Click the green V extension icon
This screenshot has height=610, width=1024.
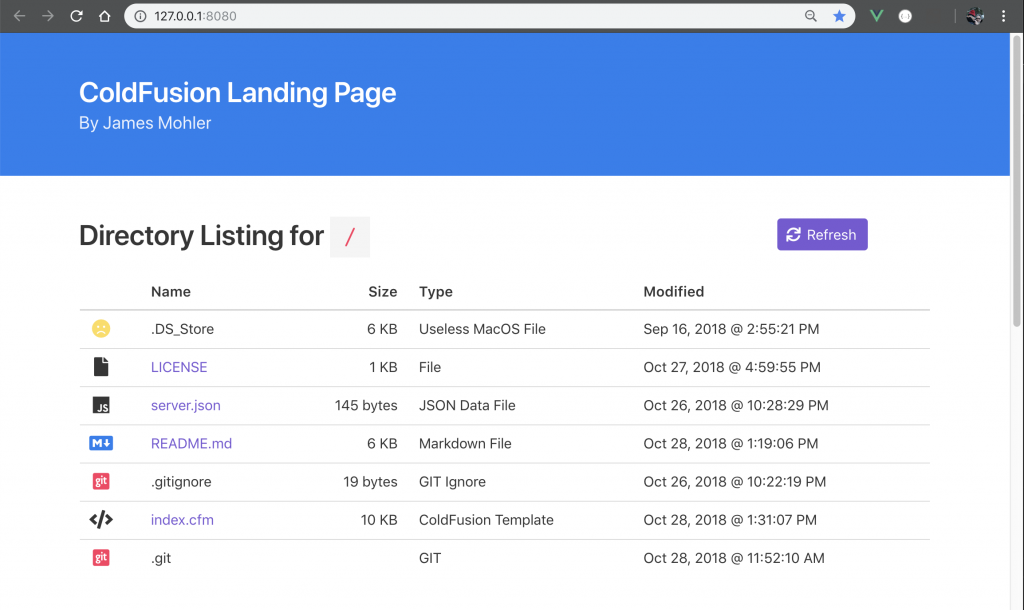pos(876,16)
